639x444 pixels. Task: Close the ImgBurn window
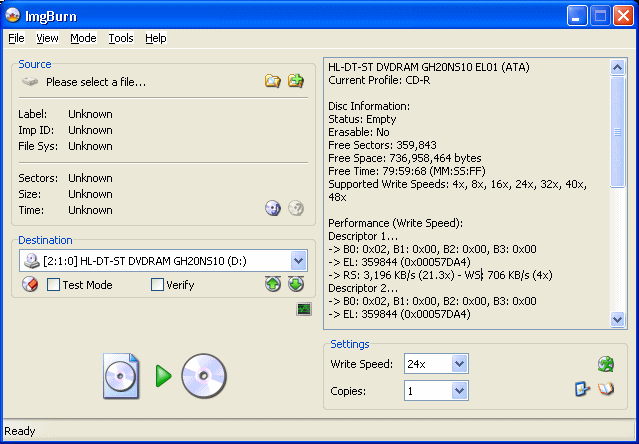tap(623, 16)
